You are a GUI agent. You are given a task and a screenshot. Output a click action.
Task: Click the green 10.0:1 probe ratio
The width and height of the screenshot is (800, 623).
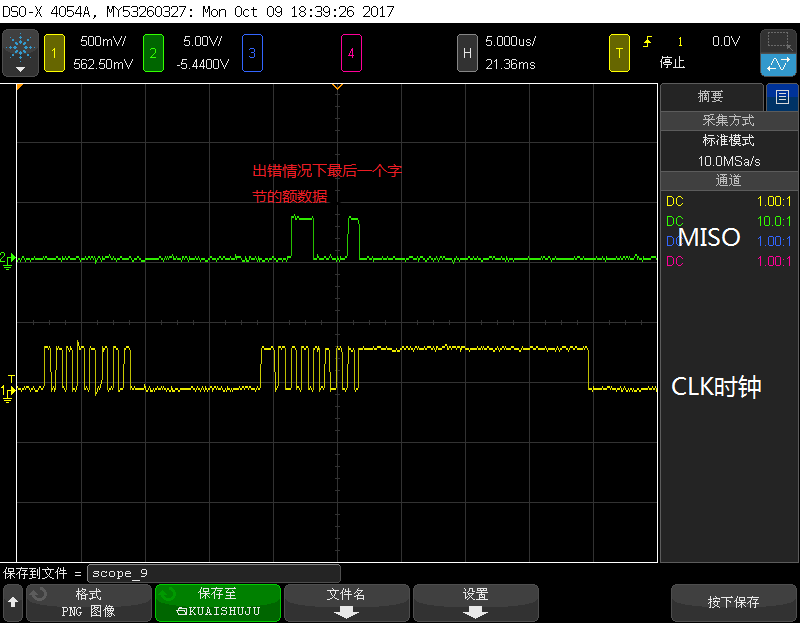pos(773,221)
